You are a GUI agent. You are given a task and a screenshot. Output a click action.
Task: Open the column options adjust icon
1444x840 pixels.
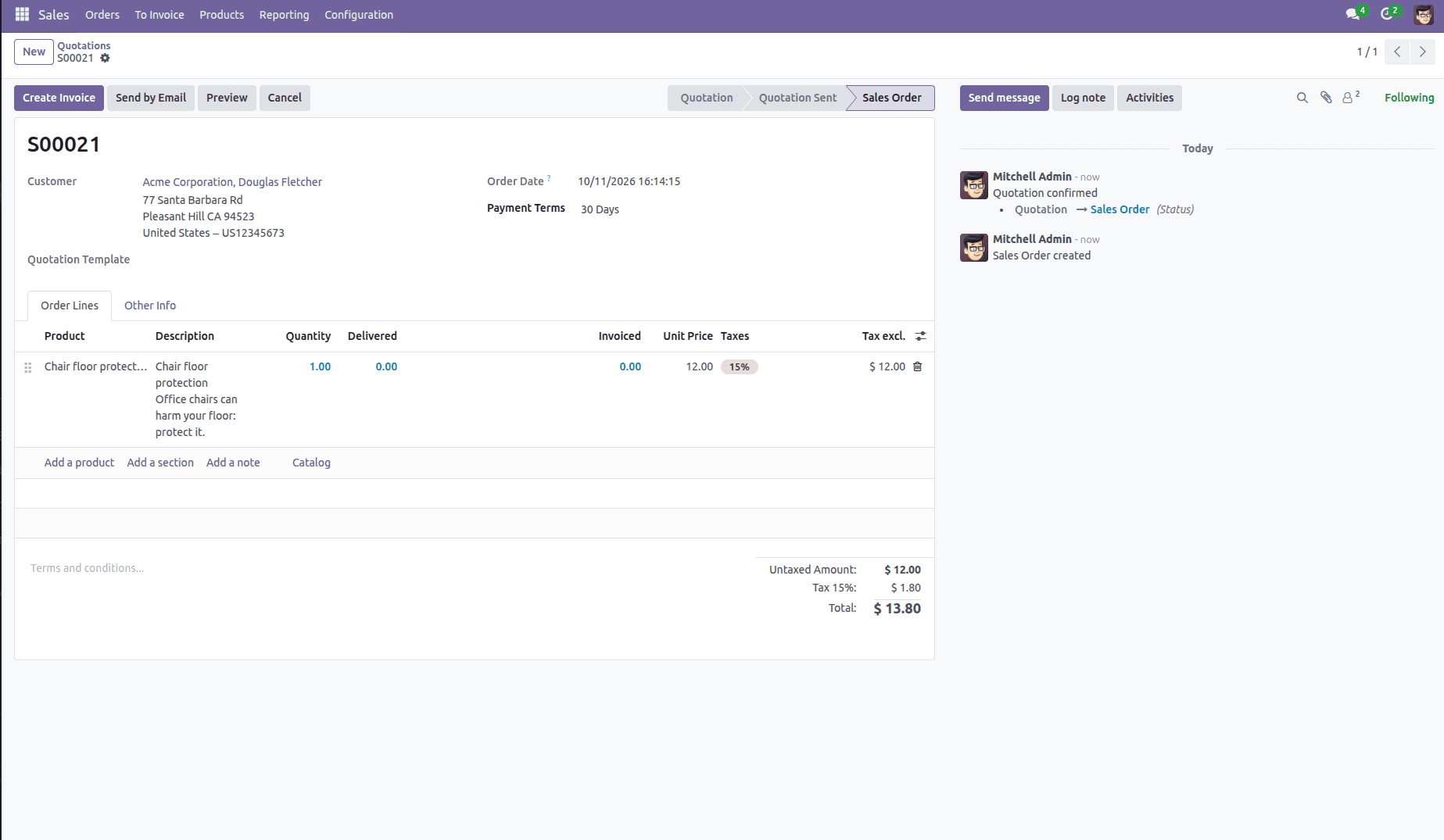pos(921,336)
